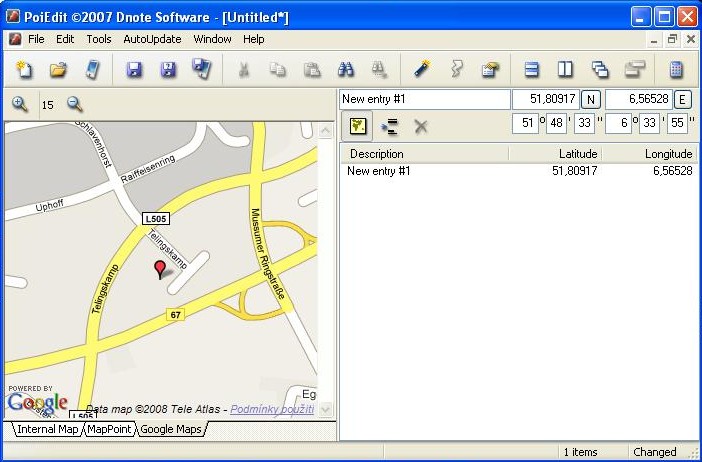Screen dimensions: 702x462
Task: Zoom in the map with plus magnifier
Action: point(20,104)
